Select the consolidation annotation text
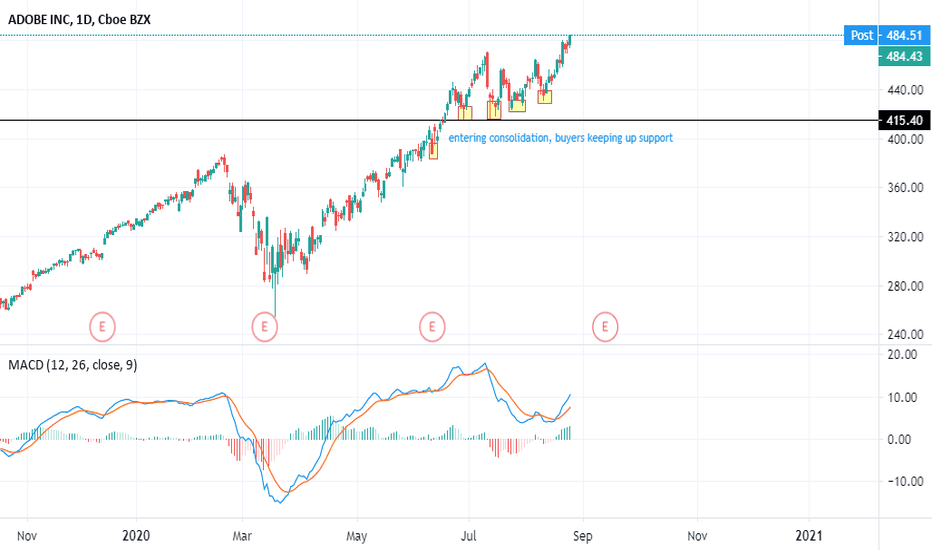Screen dimensions: 932x550 (x=561, y=138)
